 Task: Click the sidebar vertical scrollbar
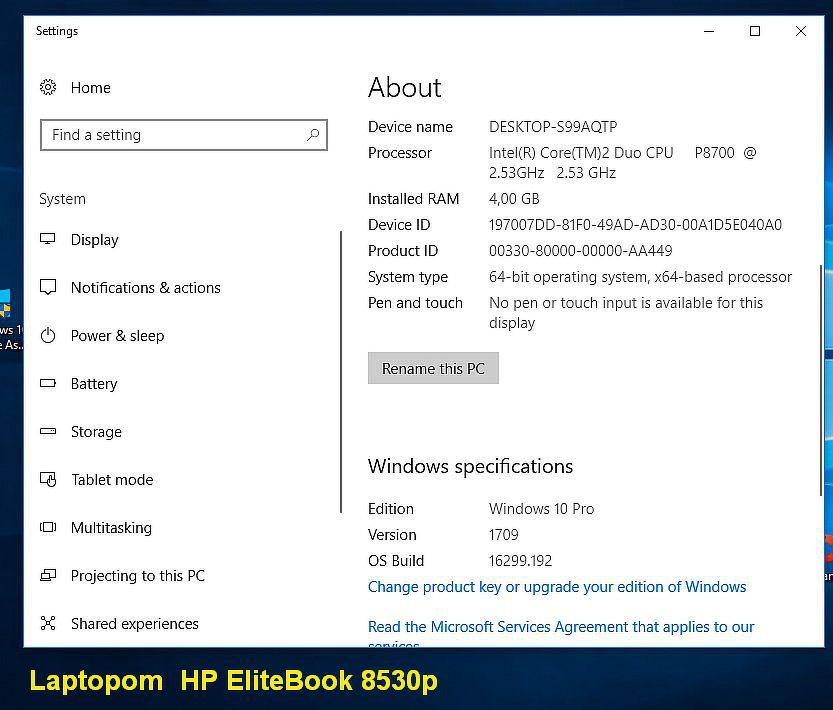(341, 371)
